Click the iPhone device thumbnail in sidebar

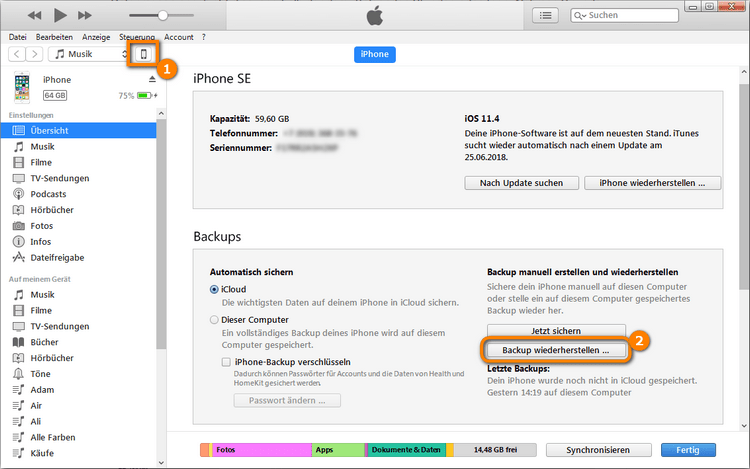click(22, 87)
